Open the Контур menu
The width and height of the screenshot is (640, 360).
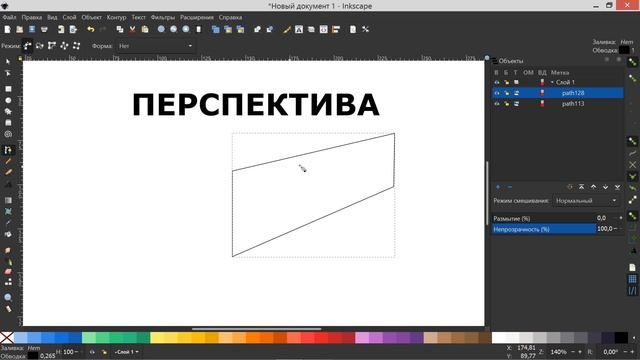[x=116, y=18]
